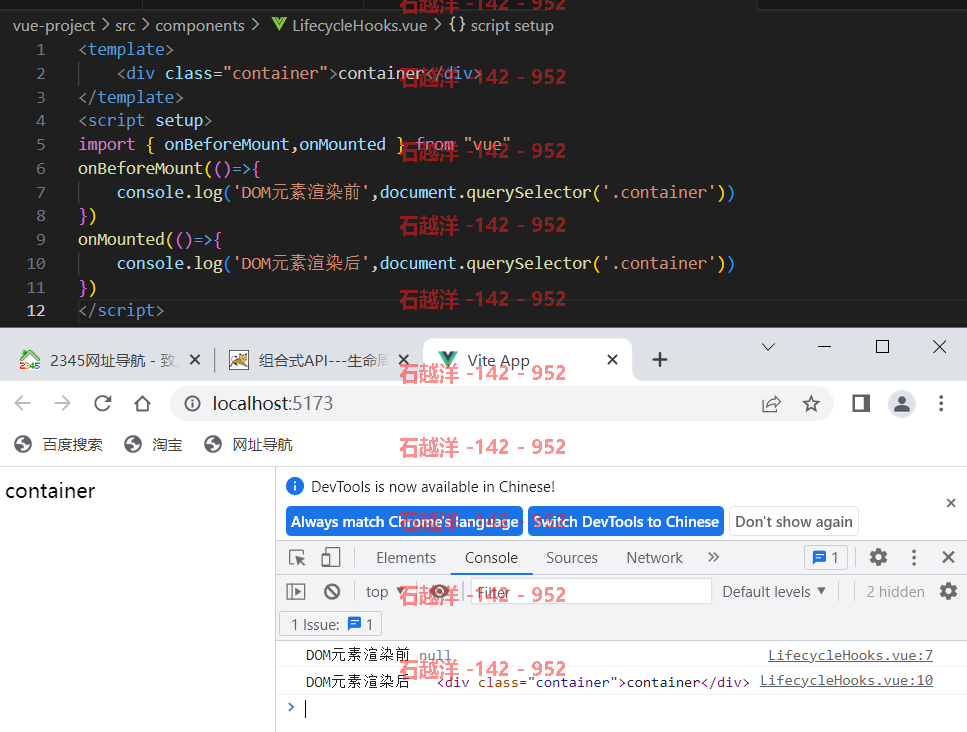
Task: Open DevTools settings gear
Action: coord(878,557)
